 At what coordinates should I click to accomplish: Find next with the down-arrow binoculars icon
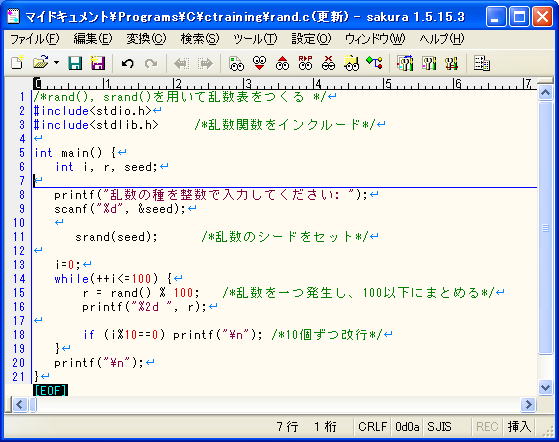(x=260, y=63)
